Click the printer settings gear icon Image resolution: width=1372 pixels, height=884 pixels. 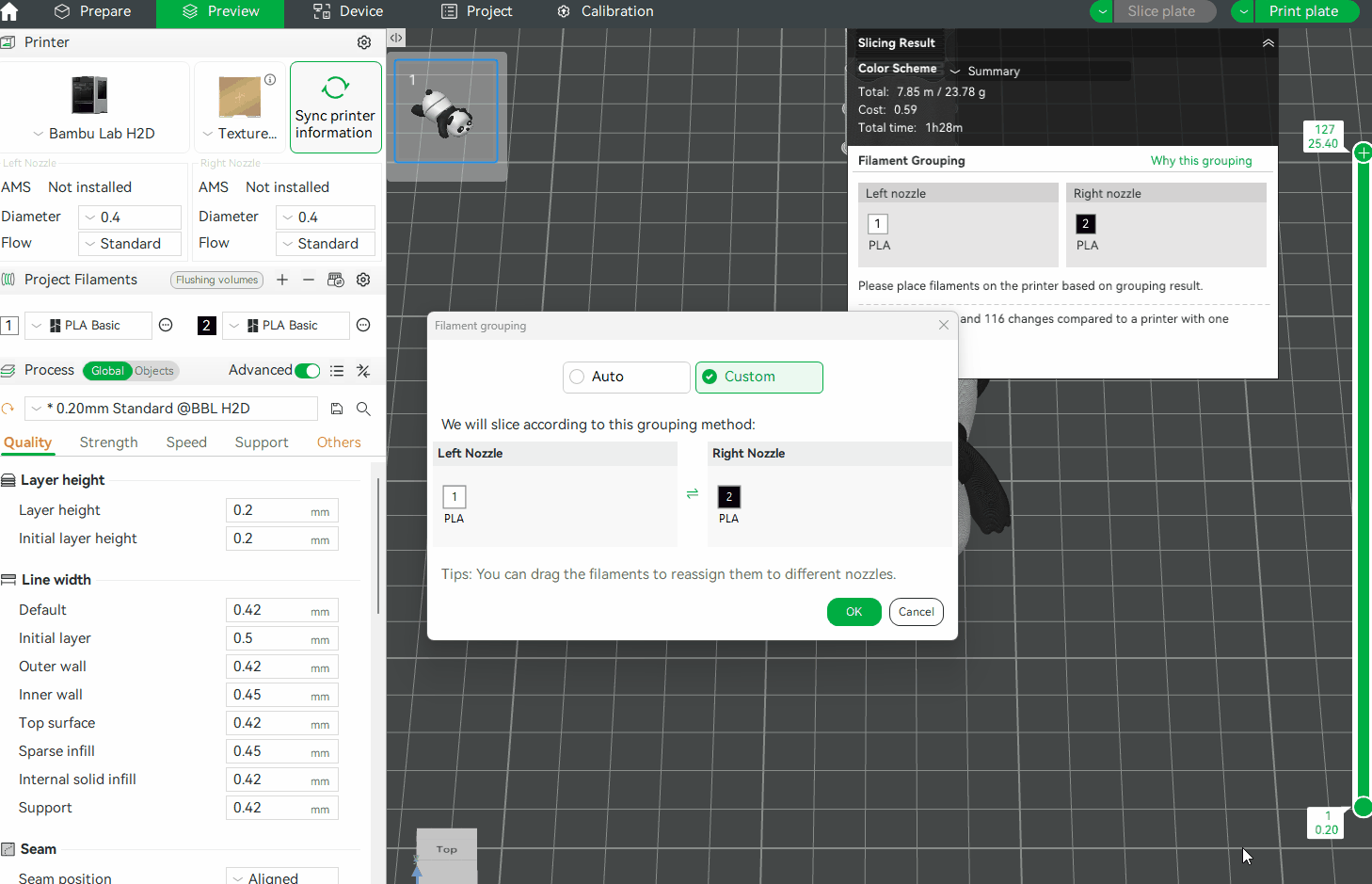coord(364,42)
